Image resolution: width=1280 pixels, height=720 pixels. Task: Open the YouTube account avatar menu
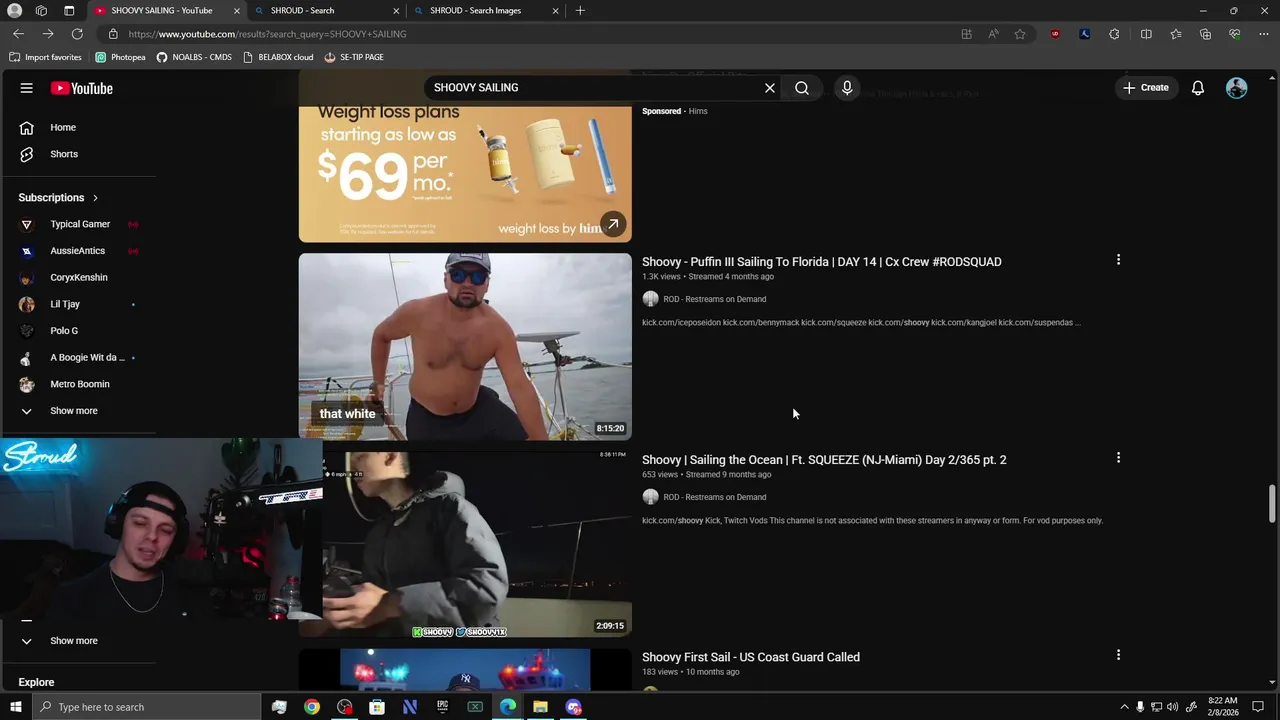click(x=1237, y=88)
